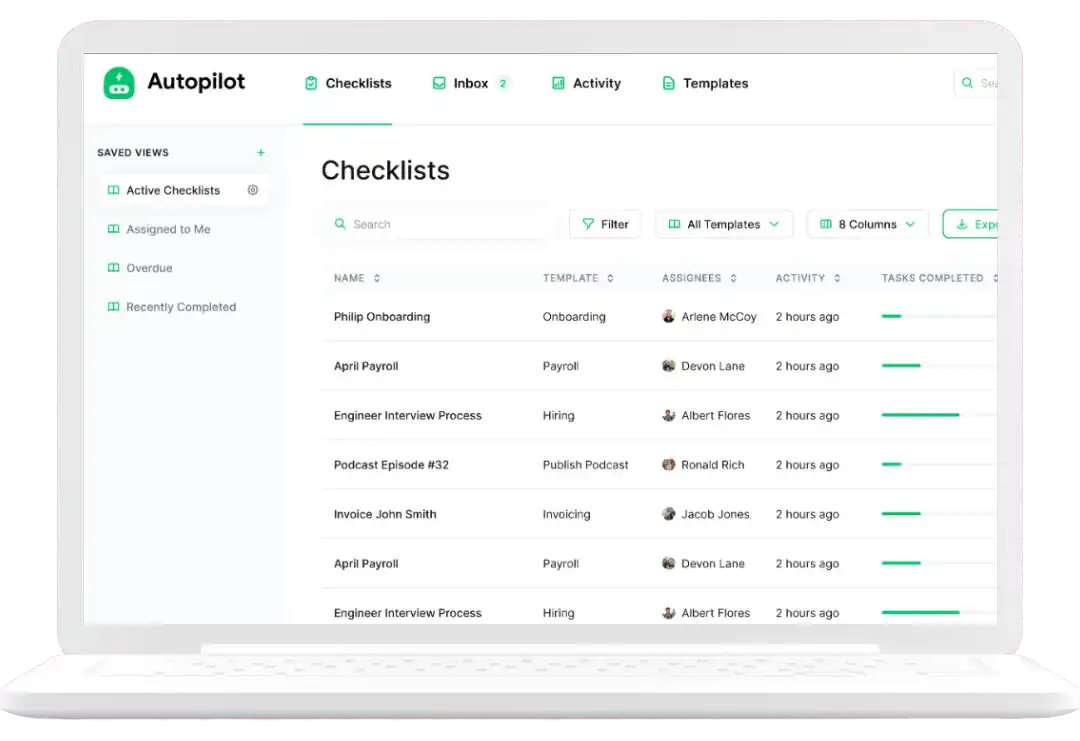Click the Inbox unread count badge
The image size is (1080, 741).
click(x=502, y=84)
